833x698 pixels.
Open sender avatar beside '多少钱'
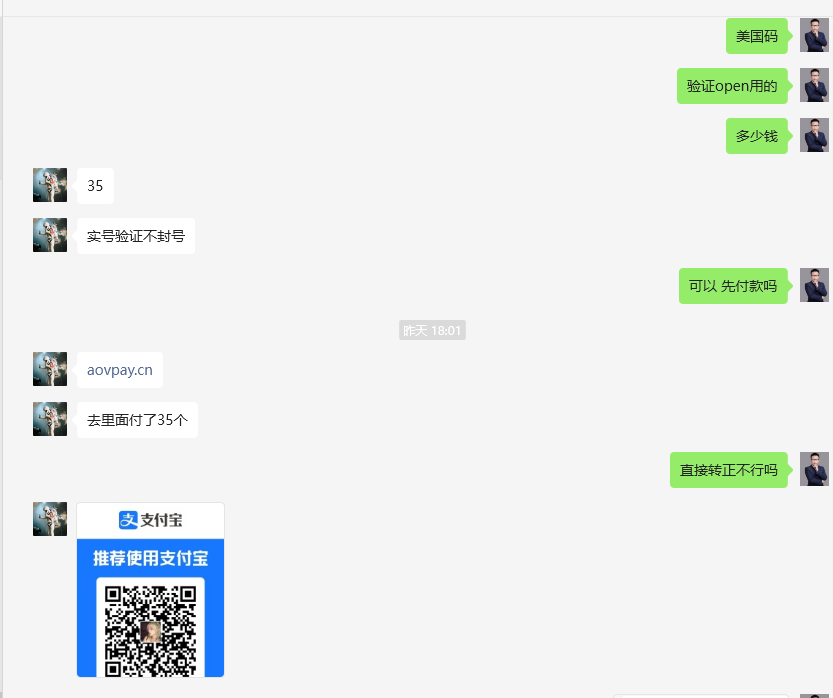click(814, 135)
